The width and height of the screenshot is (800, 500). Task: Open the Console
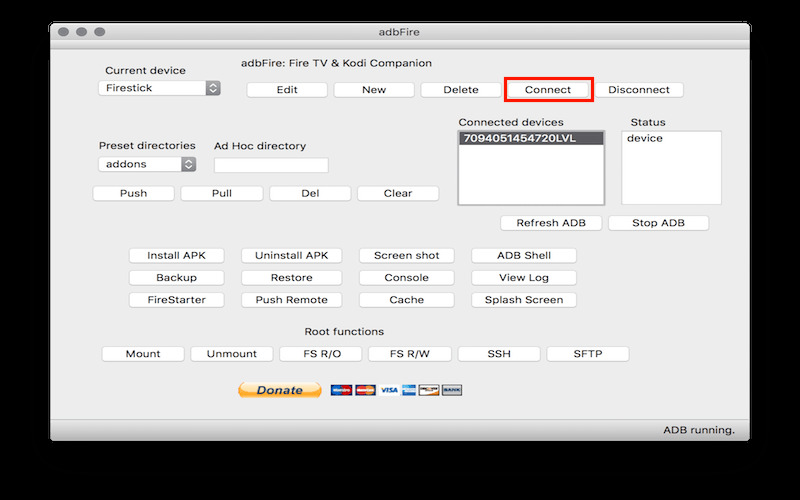(407, 278)
